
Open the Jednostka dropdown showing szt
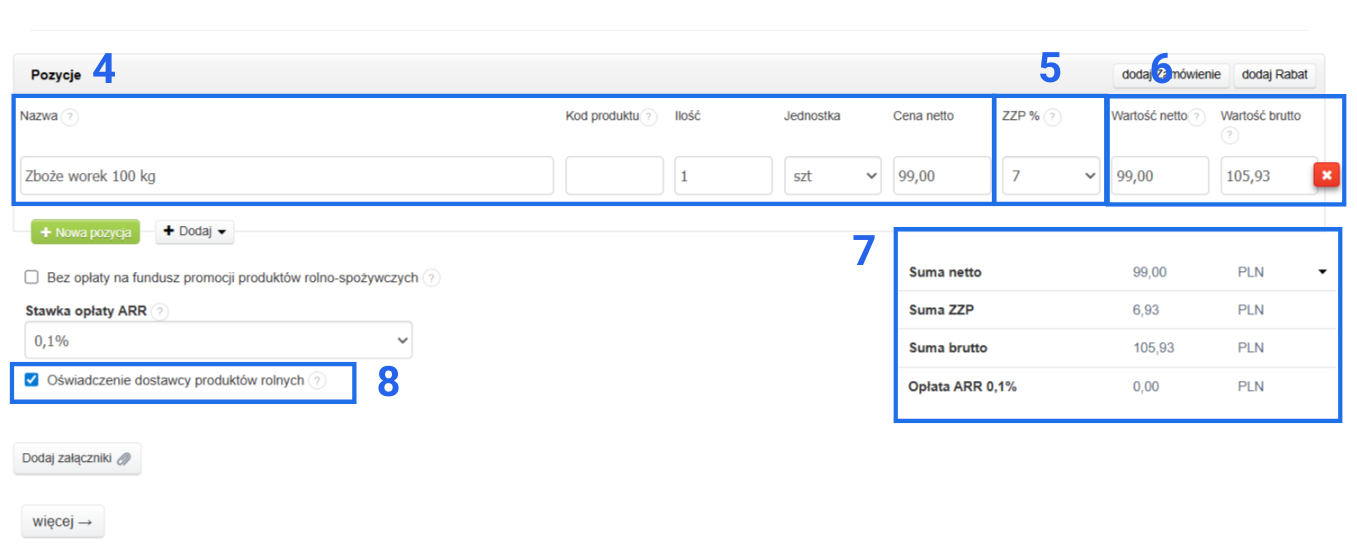(832, 176)
